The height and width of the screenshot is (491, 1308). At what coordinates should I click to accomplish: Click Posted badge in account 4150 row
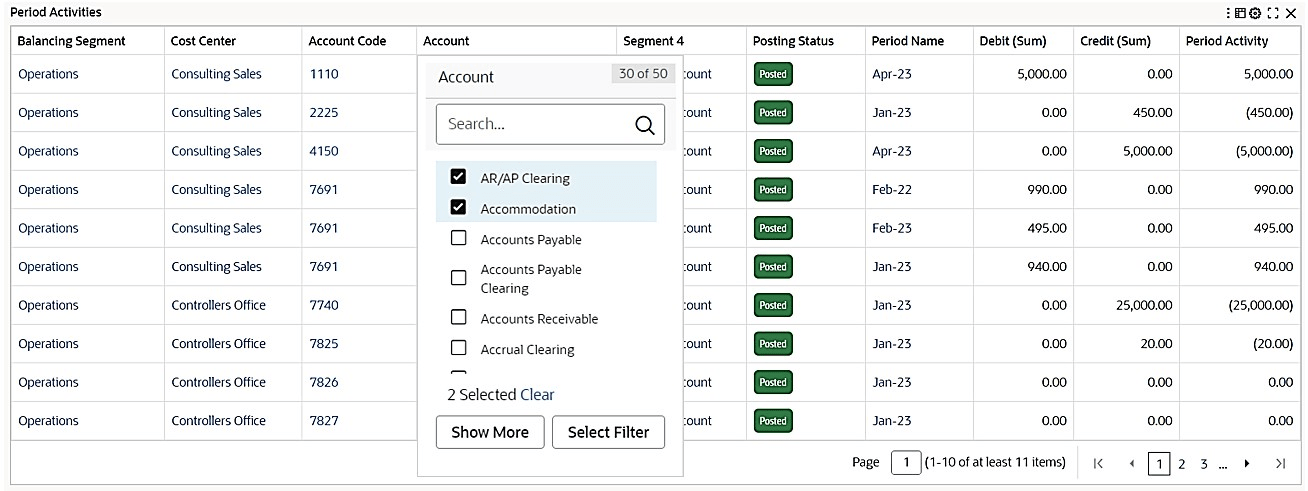click(x=773, y=151)
